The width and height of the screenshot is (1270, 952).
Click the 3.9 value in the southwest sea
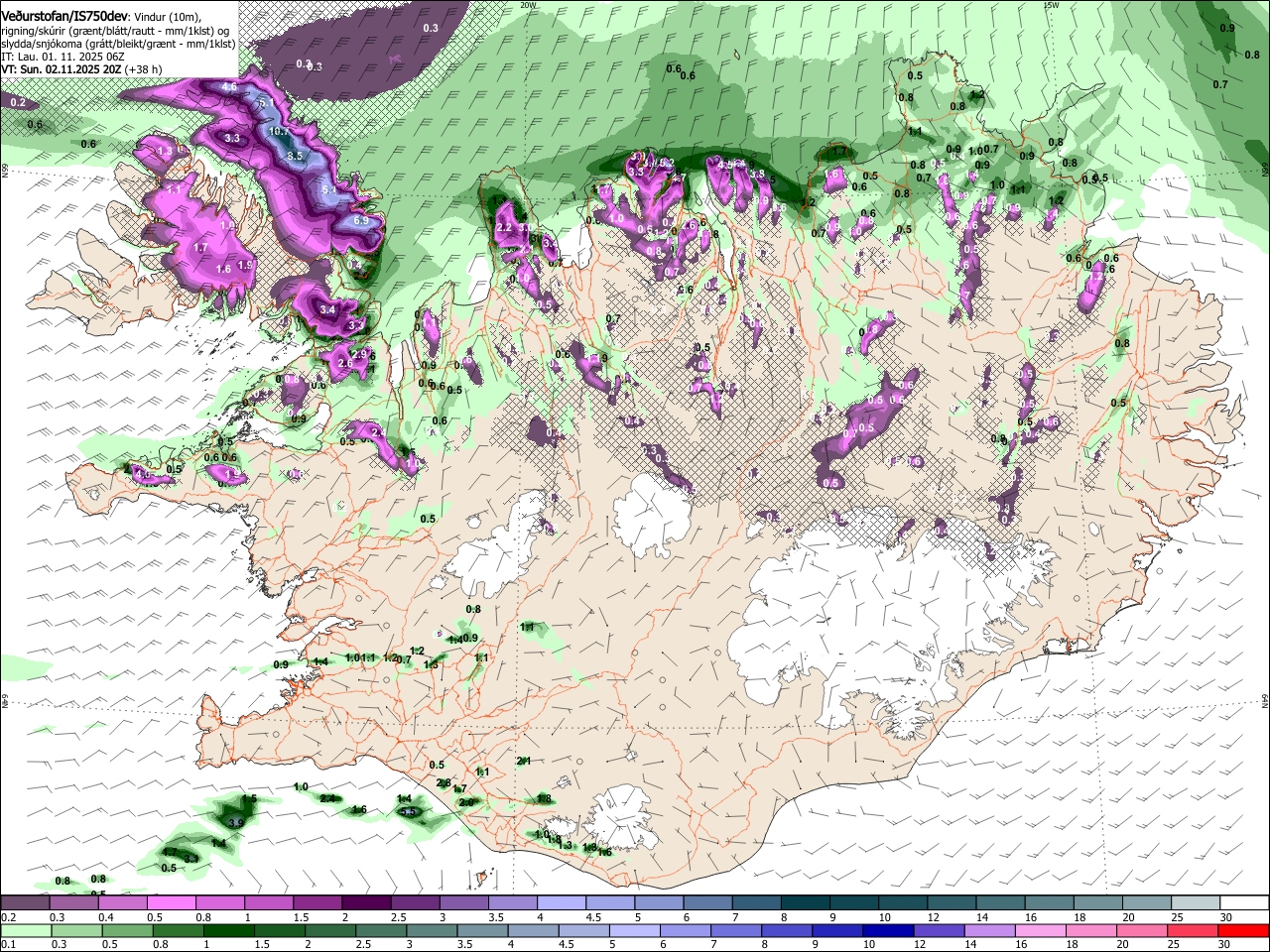[x=236, y=823]
